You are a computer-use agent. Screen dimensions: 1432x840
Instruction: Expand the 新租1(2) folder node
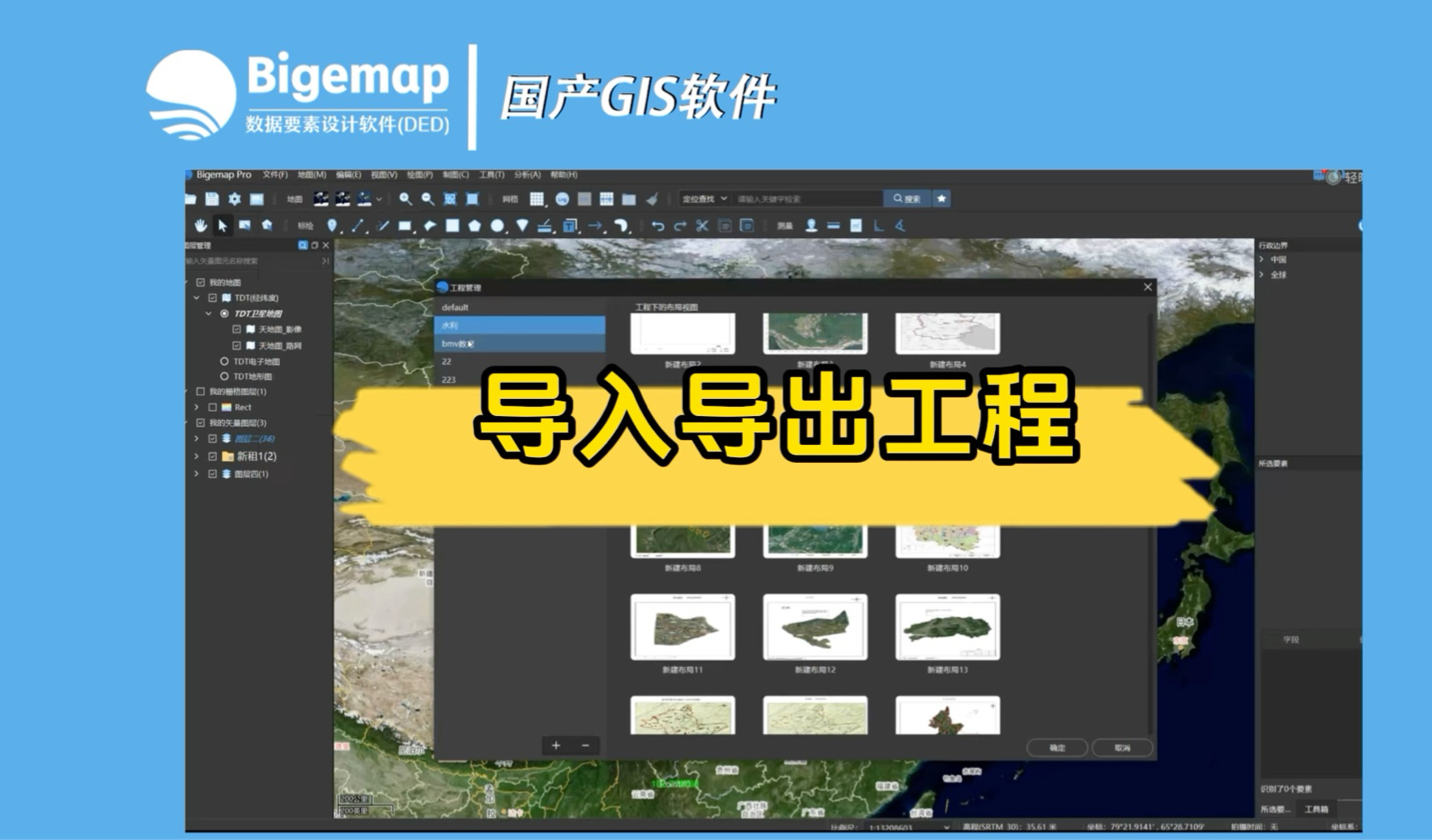pyautogui.click(x=196, y=456)
